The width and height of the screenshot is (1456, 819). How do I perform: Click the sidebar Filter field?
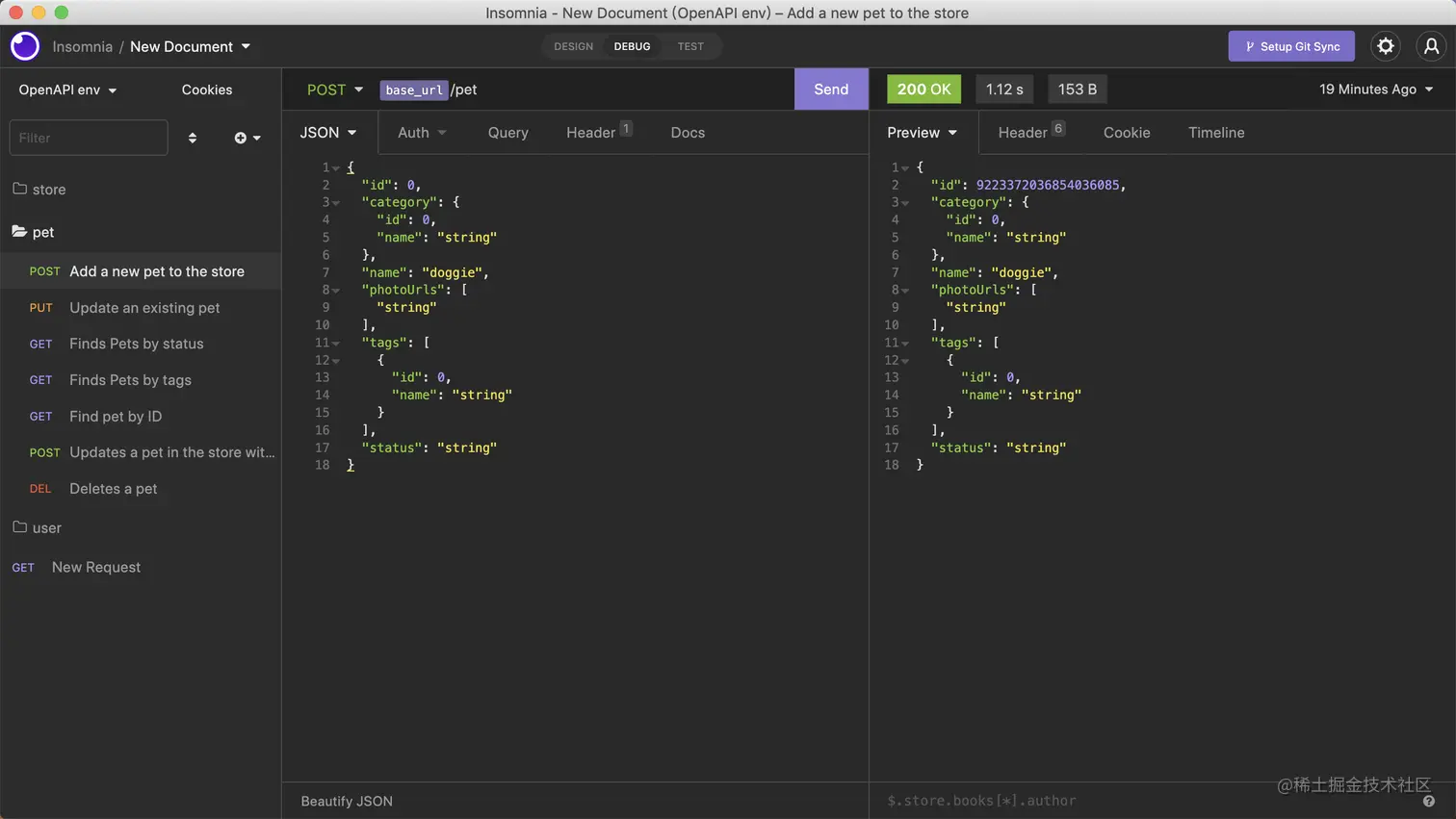pos(89,138)
